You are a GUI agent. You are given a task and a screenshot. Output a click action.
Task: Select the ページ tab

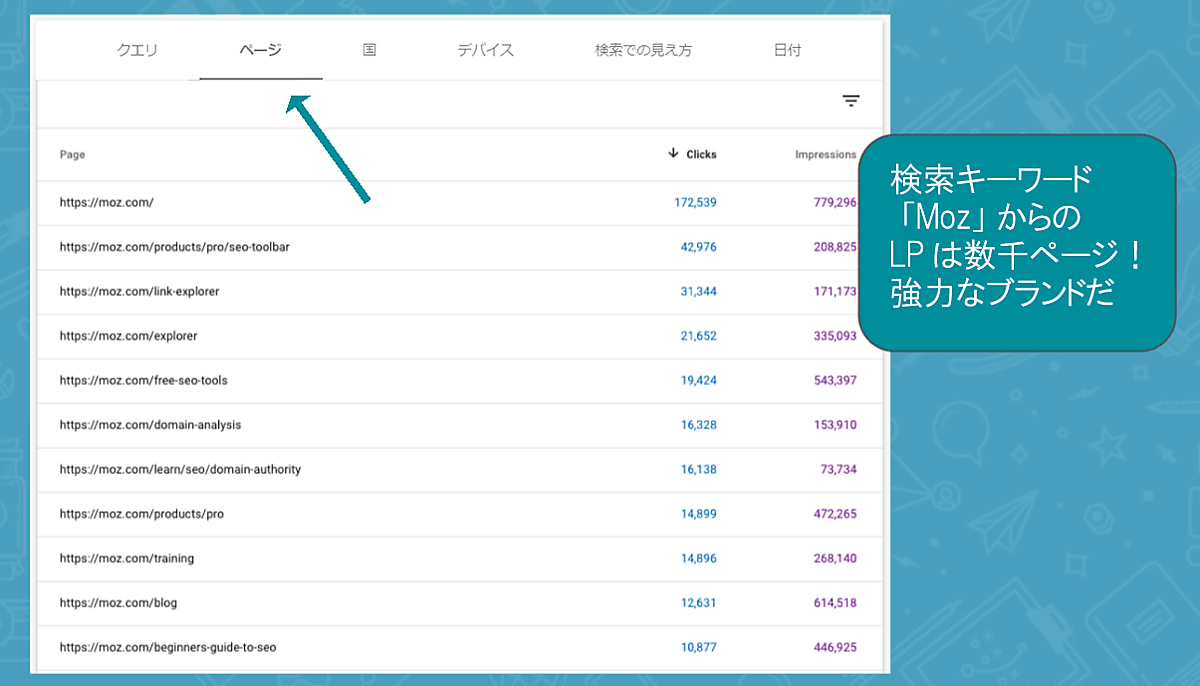260,50
